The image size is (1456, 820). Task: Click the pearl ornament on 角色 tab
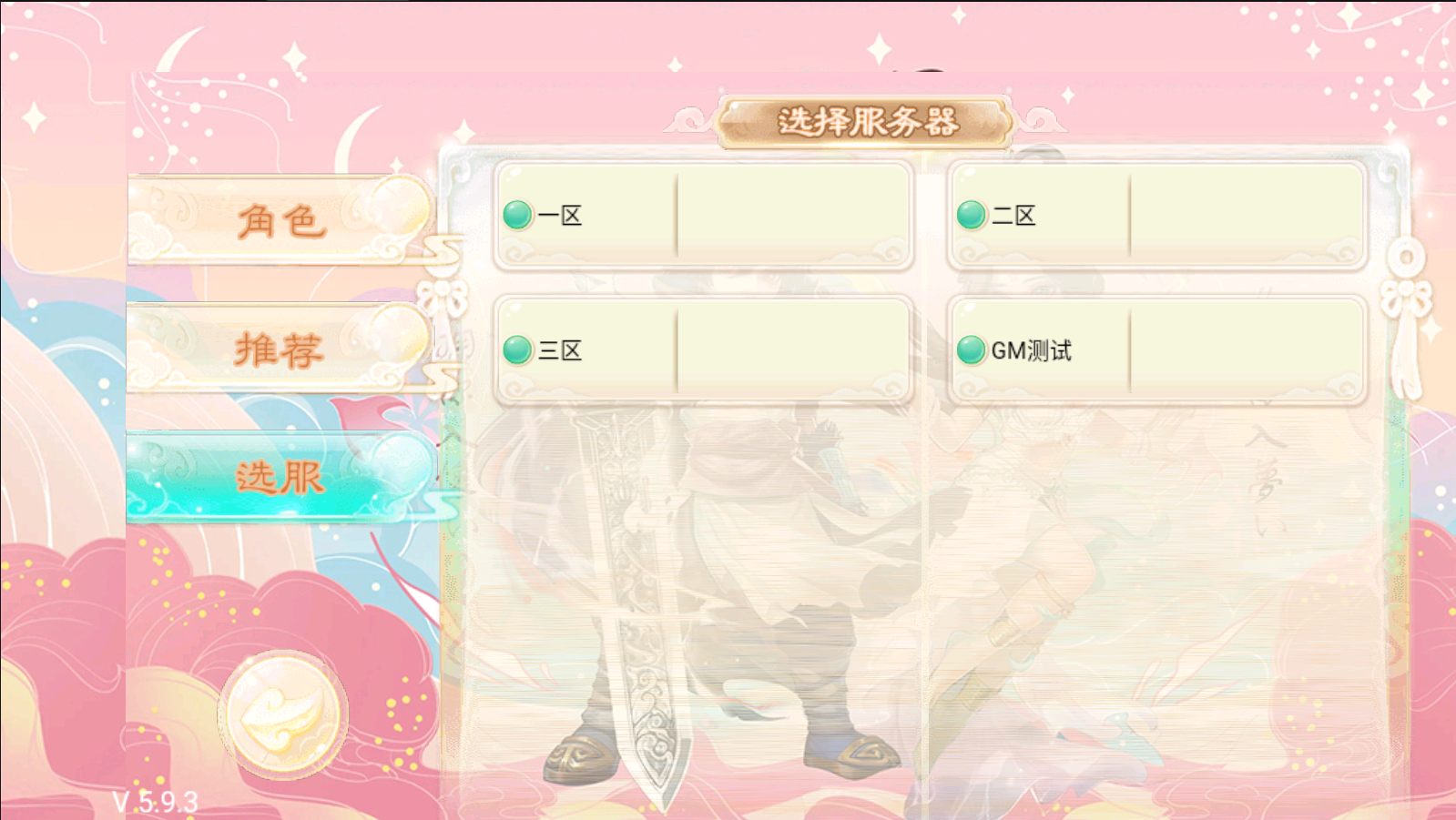tap(398, 206)
